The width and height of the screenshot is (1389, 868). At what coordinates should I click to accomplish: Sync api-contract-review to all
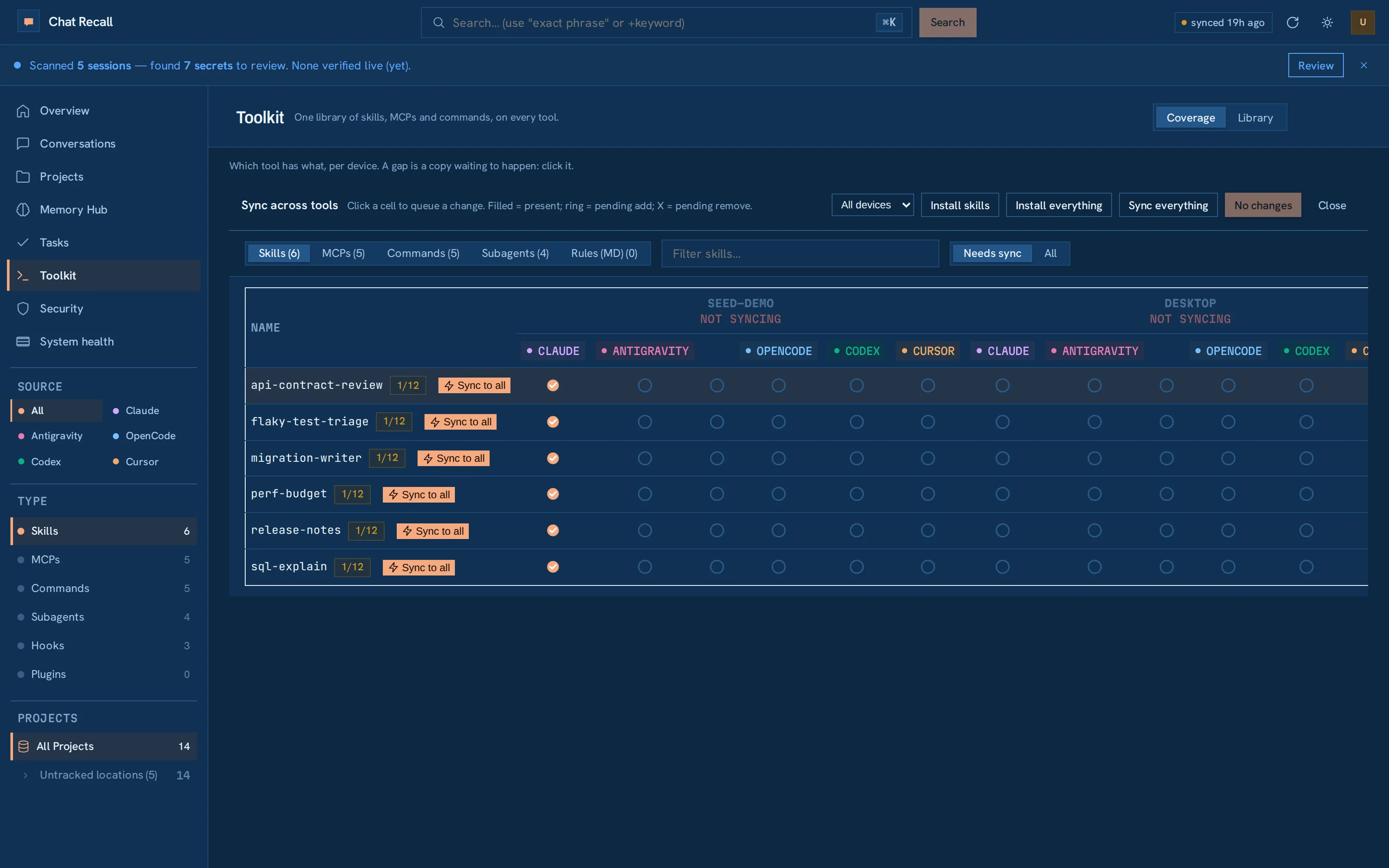(x=474, y=385)
